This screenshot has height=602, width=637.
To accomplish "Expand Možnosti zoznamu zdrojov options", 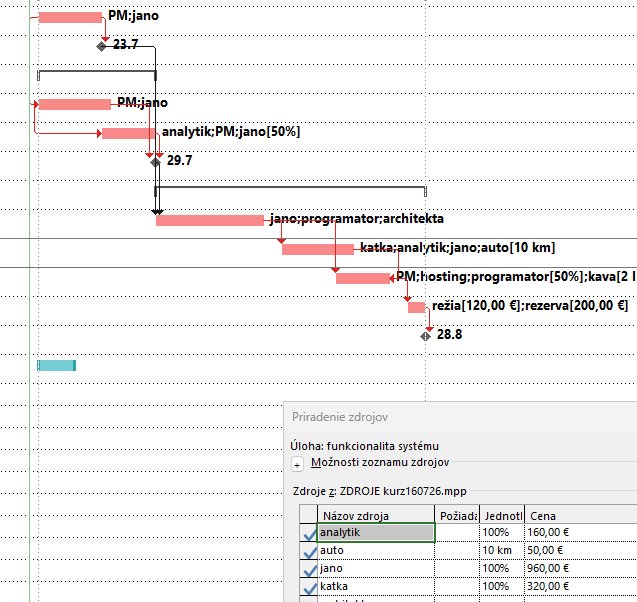I will 297,465.
